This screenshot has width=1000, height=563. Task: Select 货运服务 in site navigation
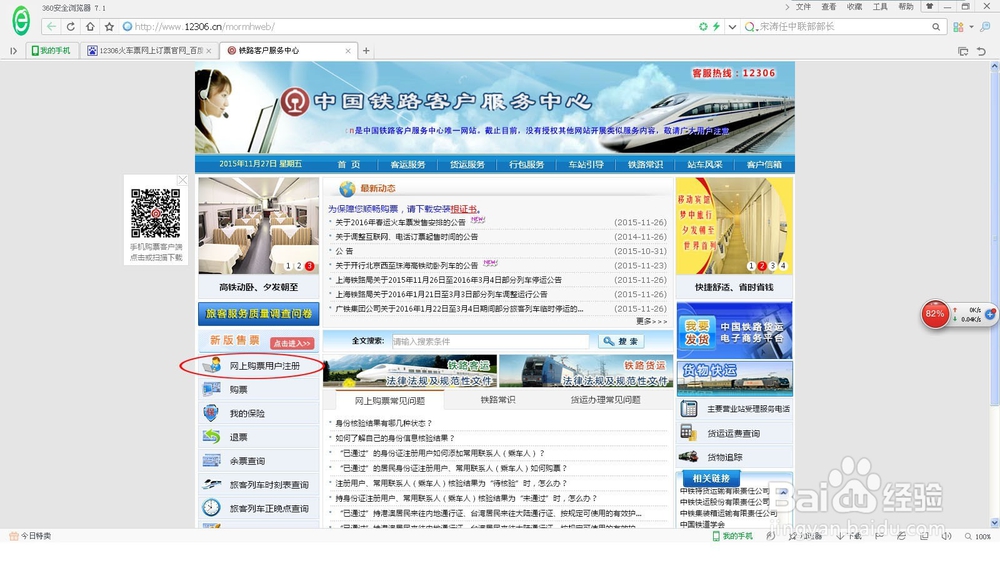pyautogui.click(x=467, y=165)
